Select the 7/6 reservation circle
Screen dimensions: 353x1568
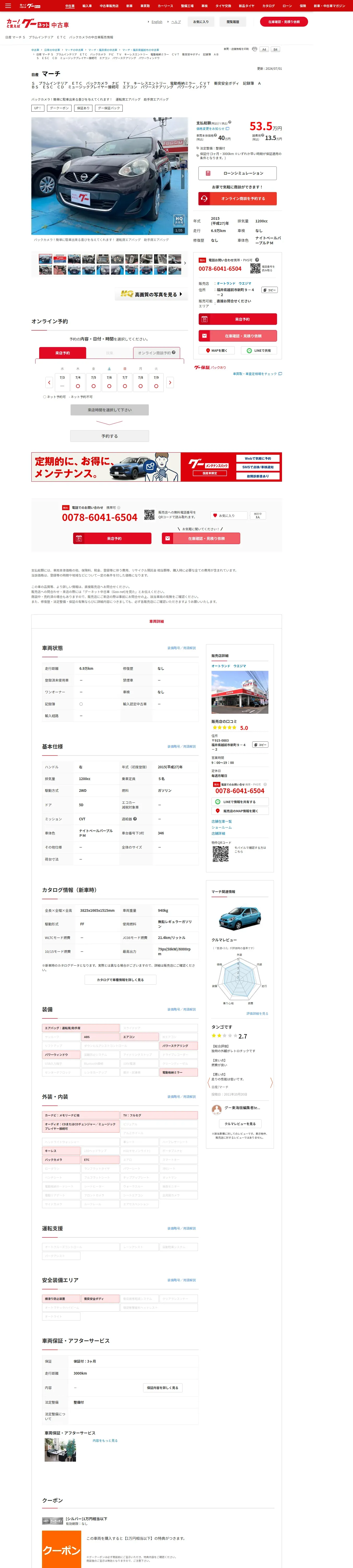click(110, 386)
